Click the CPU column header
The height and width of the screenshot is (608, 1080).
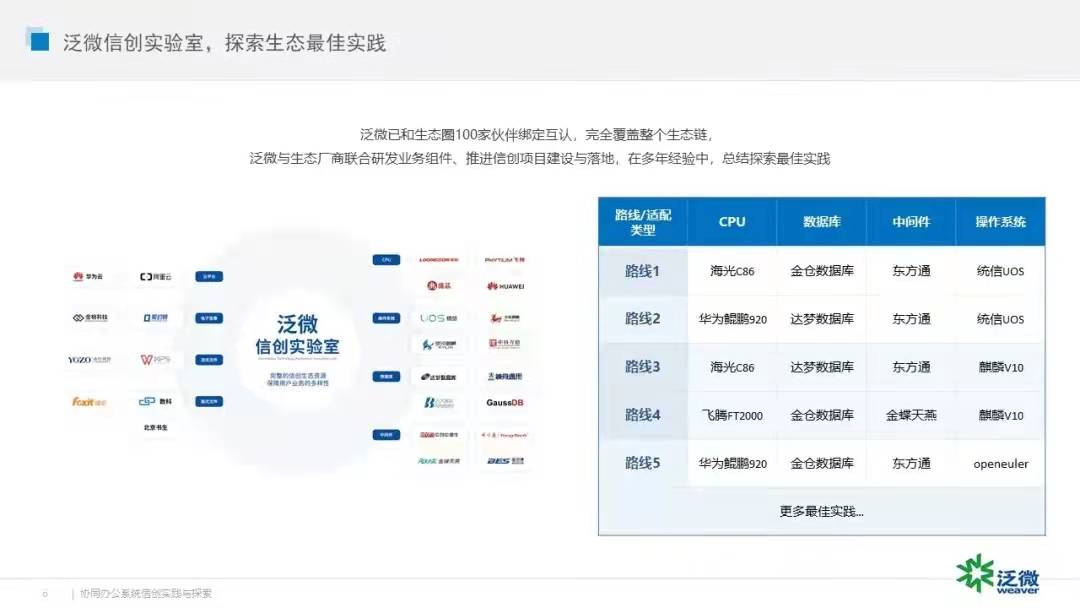[x=731, y=222]
